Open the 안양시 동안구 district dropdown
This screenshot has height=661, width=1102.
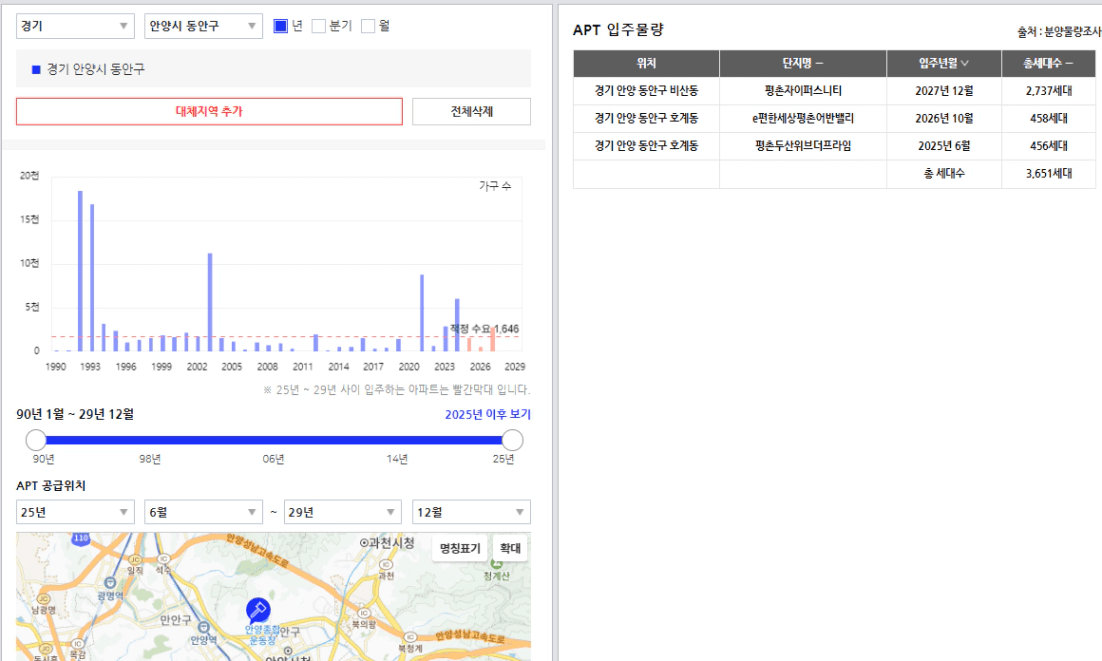(203, 26)
